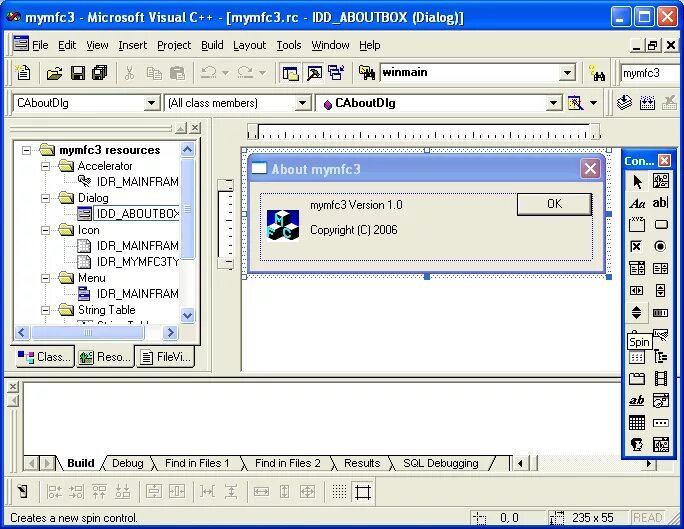The height and width of the screenshot is (529, 684).
Task: Switch to the Find in Files 1 tab
Action: click(x=197, y=463)
